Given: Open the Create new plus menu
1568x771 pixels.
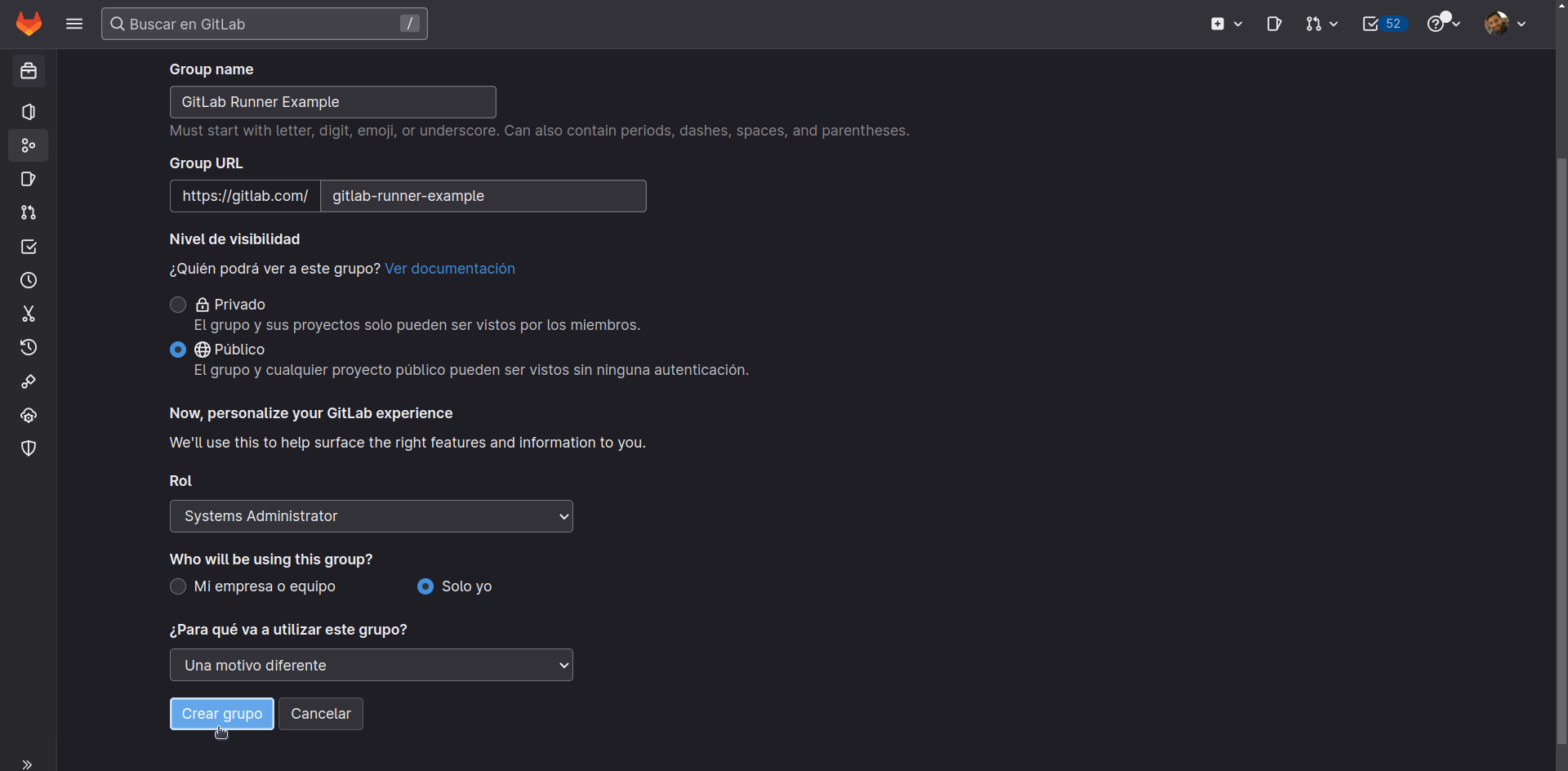Looking at the screenshot, I should (x=1227, y=24).
